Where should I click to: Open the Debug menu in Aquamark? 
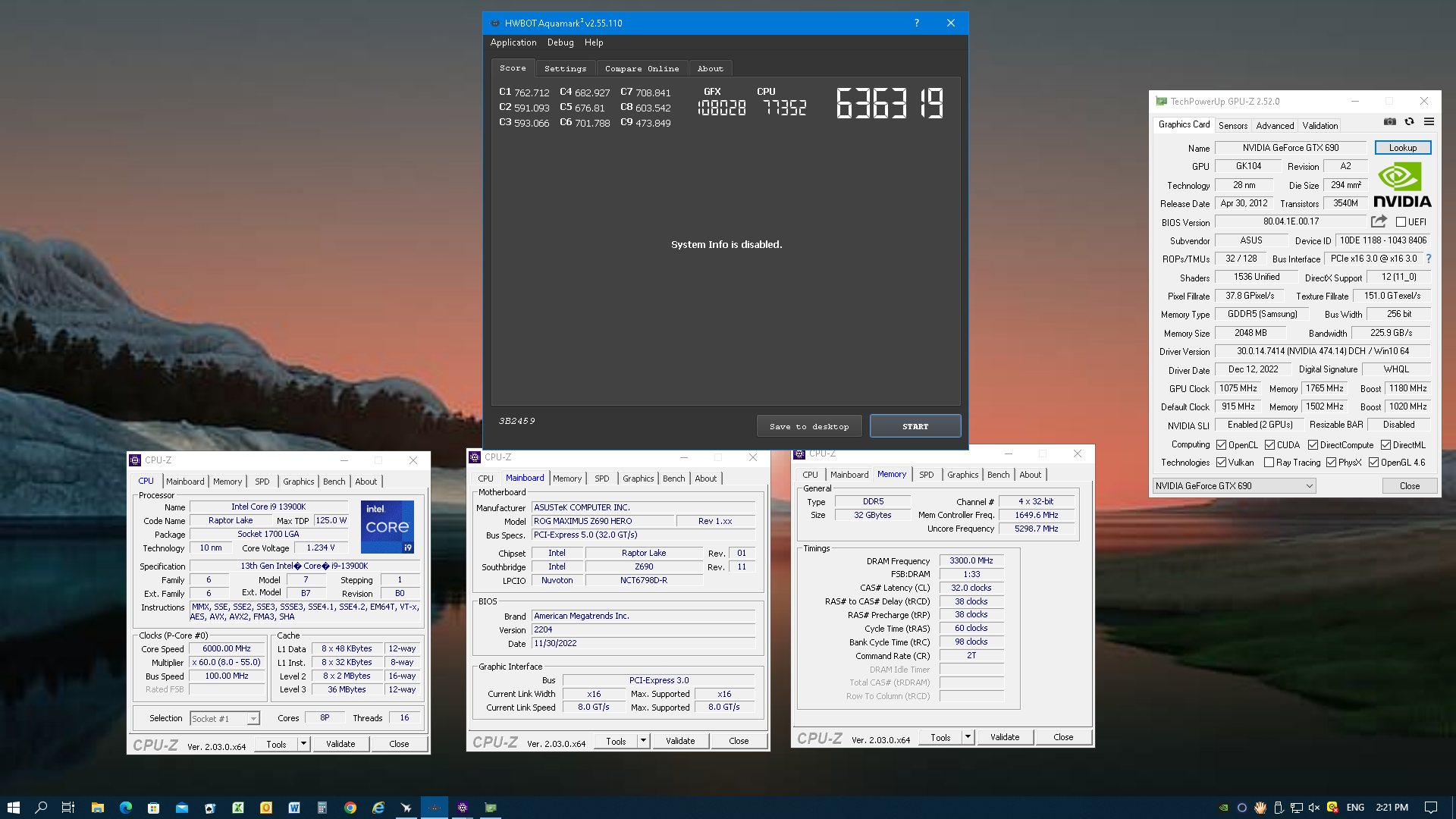pyautogui.click(x=560, y=42)
